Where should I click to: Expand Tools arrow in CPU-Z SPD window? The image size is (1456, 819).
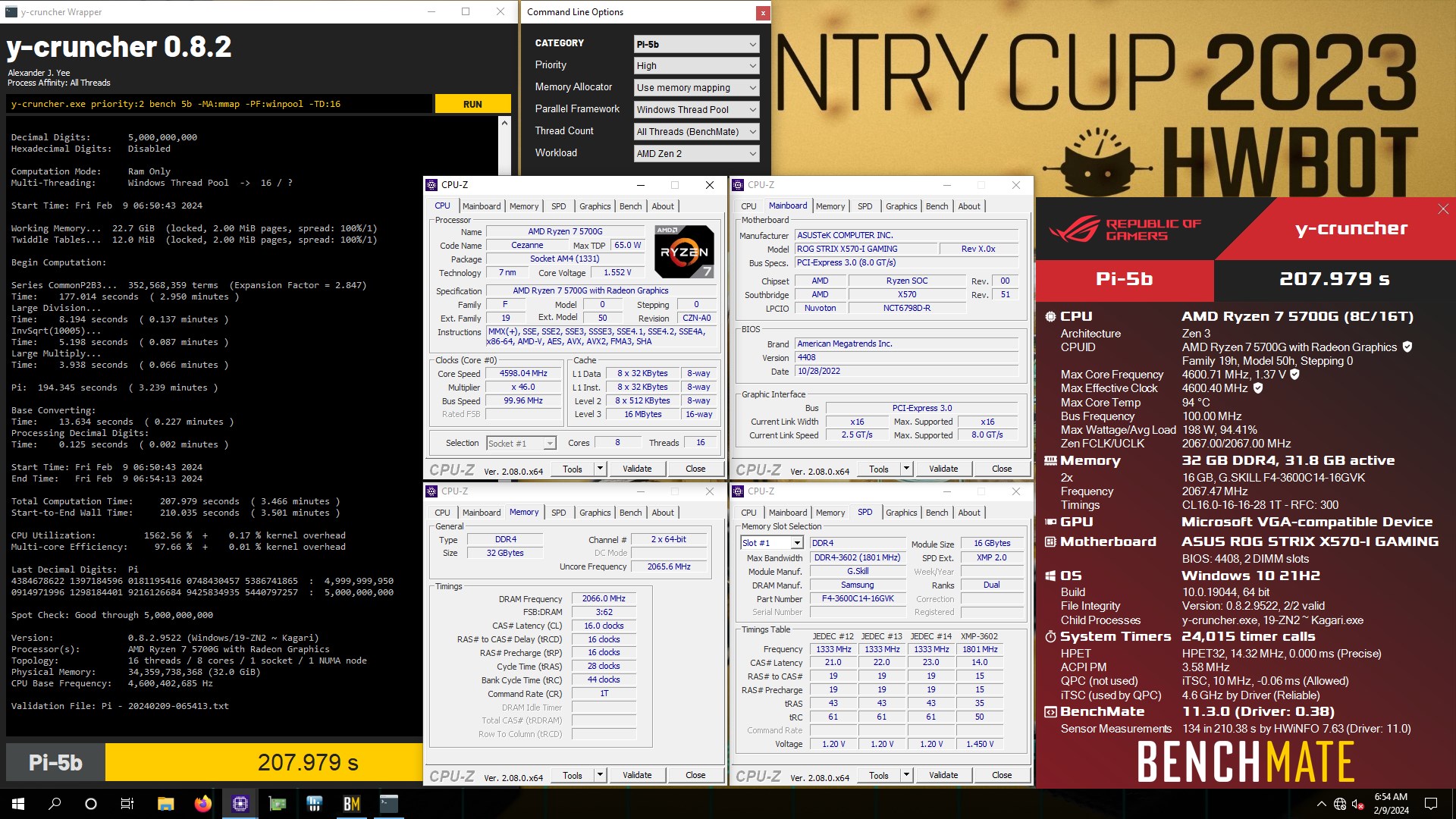click(x=906, y=775)
